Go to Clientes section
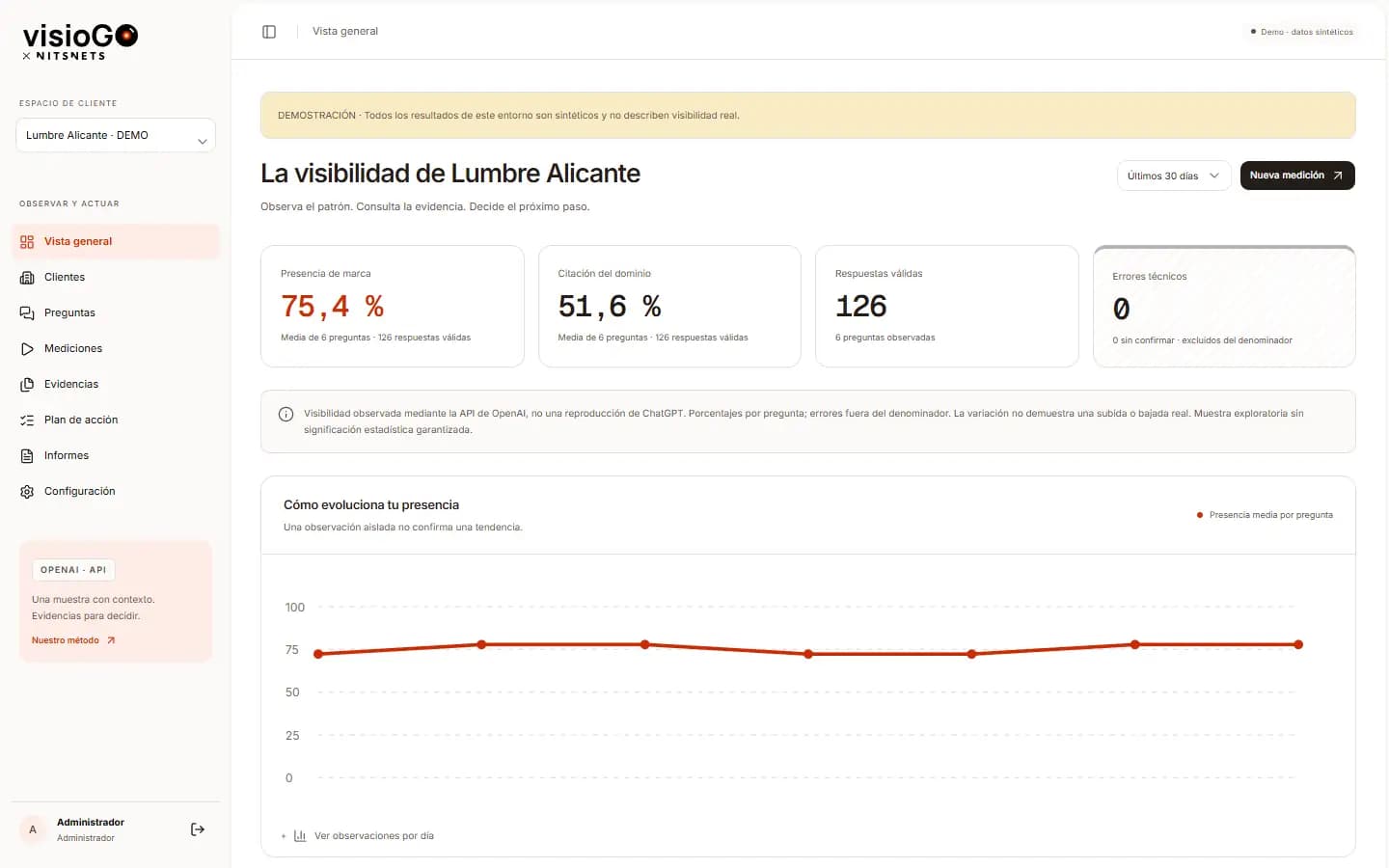This screenshot has width=1389, height=868. [116, 278]
